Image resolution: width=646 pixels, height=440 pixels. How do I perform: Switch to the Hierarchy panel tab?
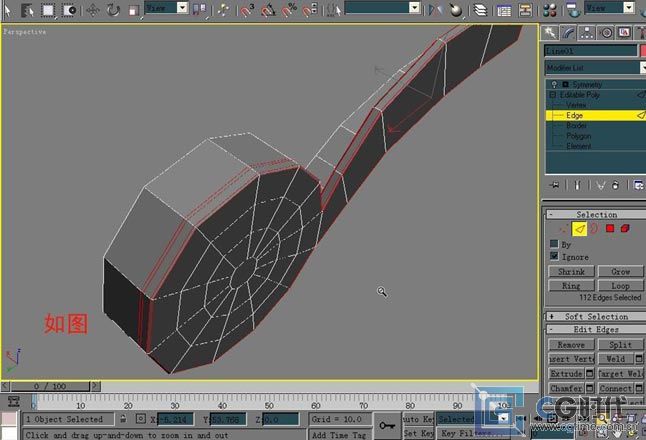pos(587,33)
